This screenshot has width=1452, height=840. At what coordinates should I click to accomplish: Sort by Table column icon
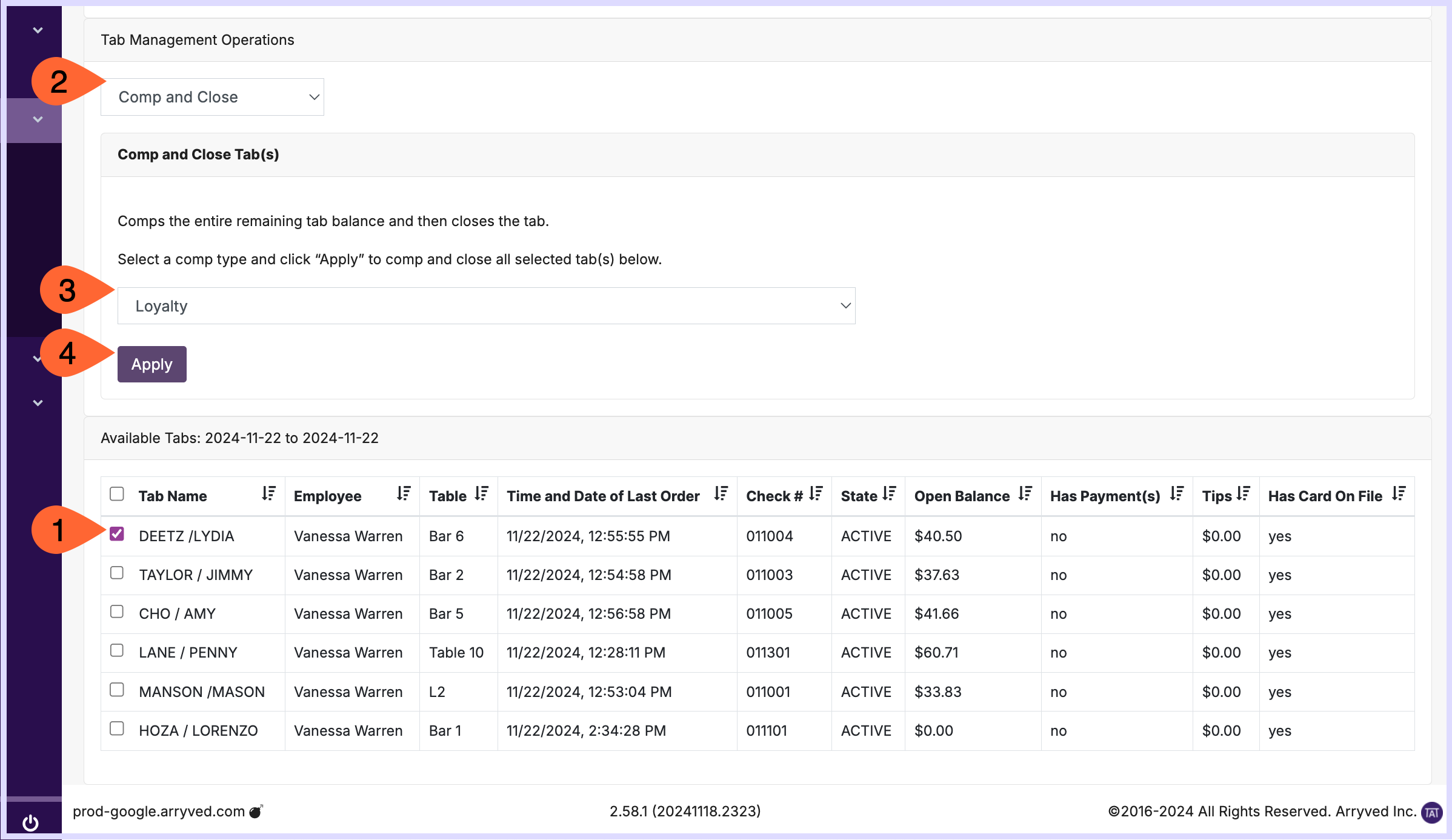(x=482, y=494)
